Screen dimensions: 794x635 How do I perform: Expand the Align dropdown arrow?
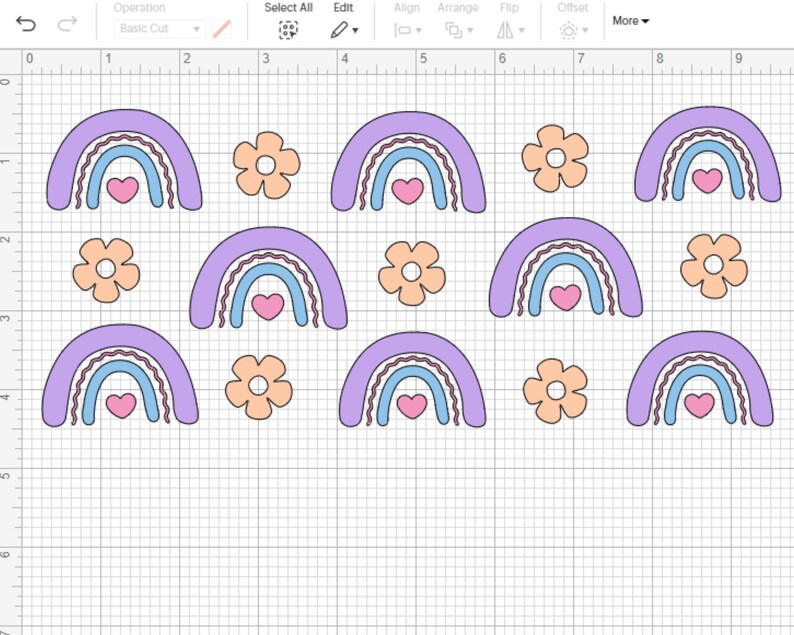pos(419,30)
